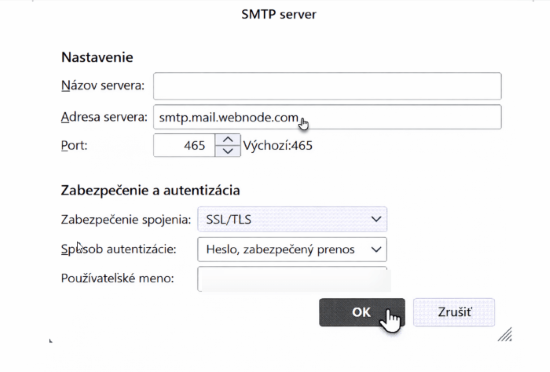Decrease the port with the down arrow
550x372 pixels.
pyautogui.click(x=228, y=151)
